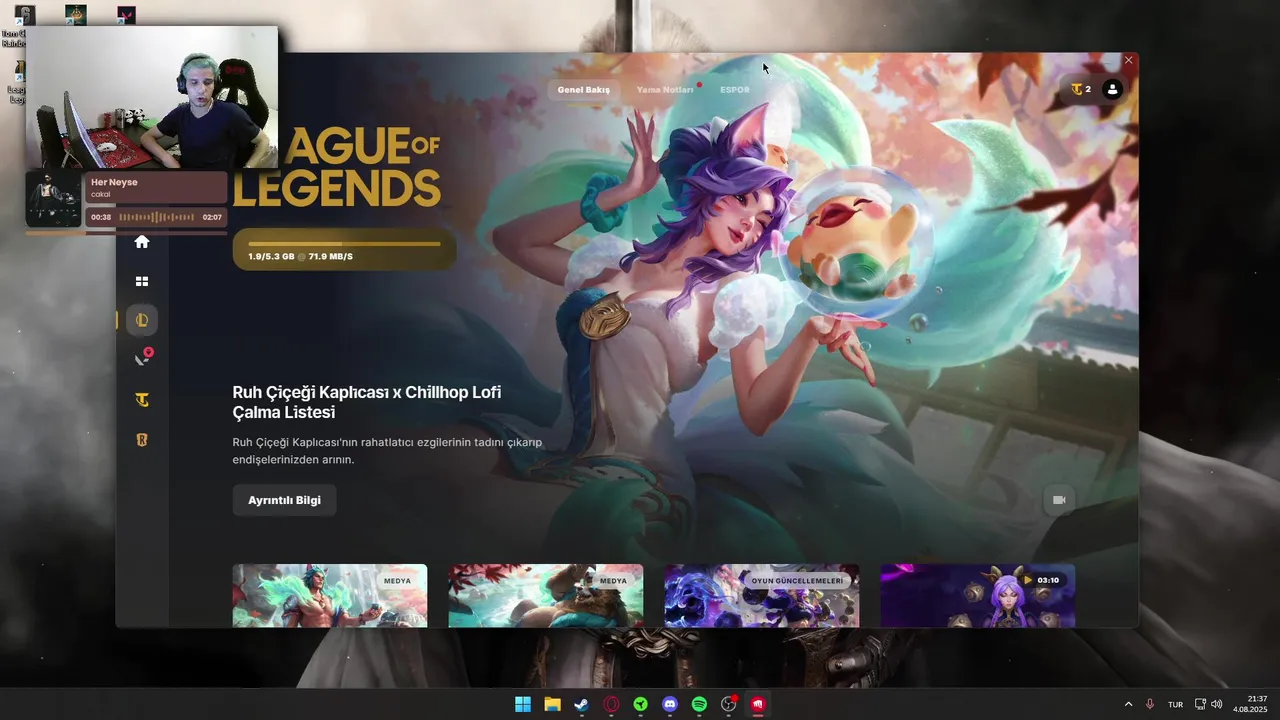This screenshot has height=720, width=1280.
Task: Click Riot Client taskbar icon
Action: click(x=758, y=704)
